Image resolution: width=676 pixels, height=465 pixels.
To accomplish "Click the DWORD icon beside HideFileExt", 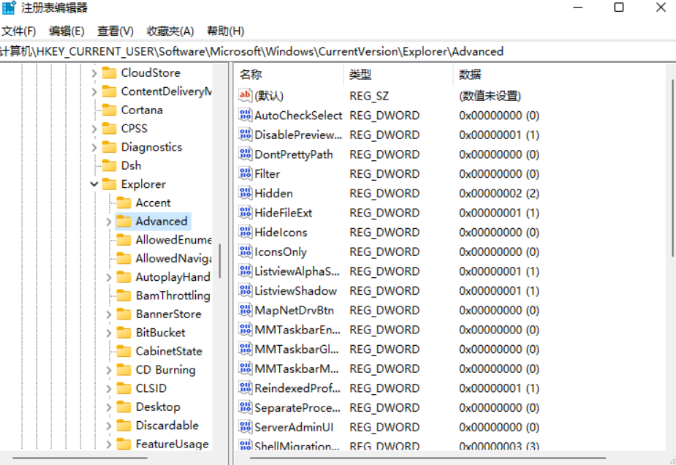I will [x=246, y=213].
